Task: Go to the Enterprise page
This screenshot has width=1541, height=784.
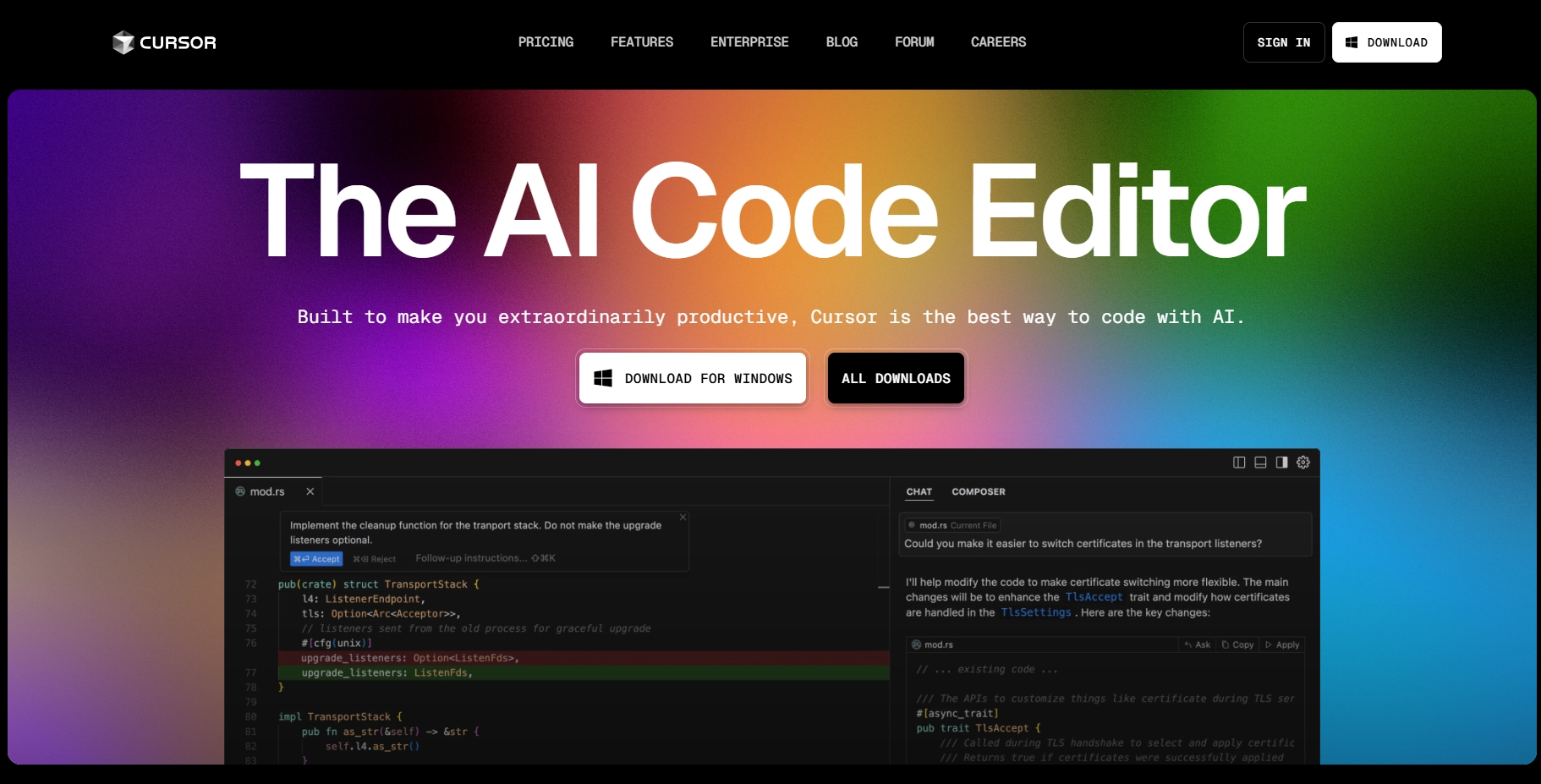Action: pos(749,42)
